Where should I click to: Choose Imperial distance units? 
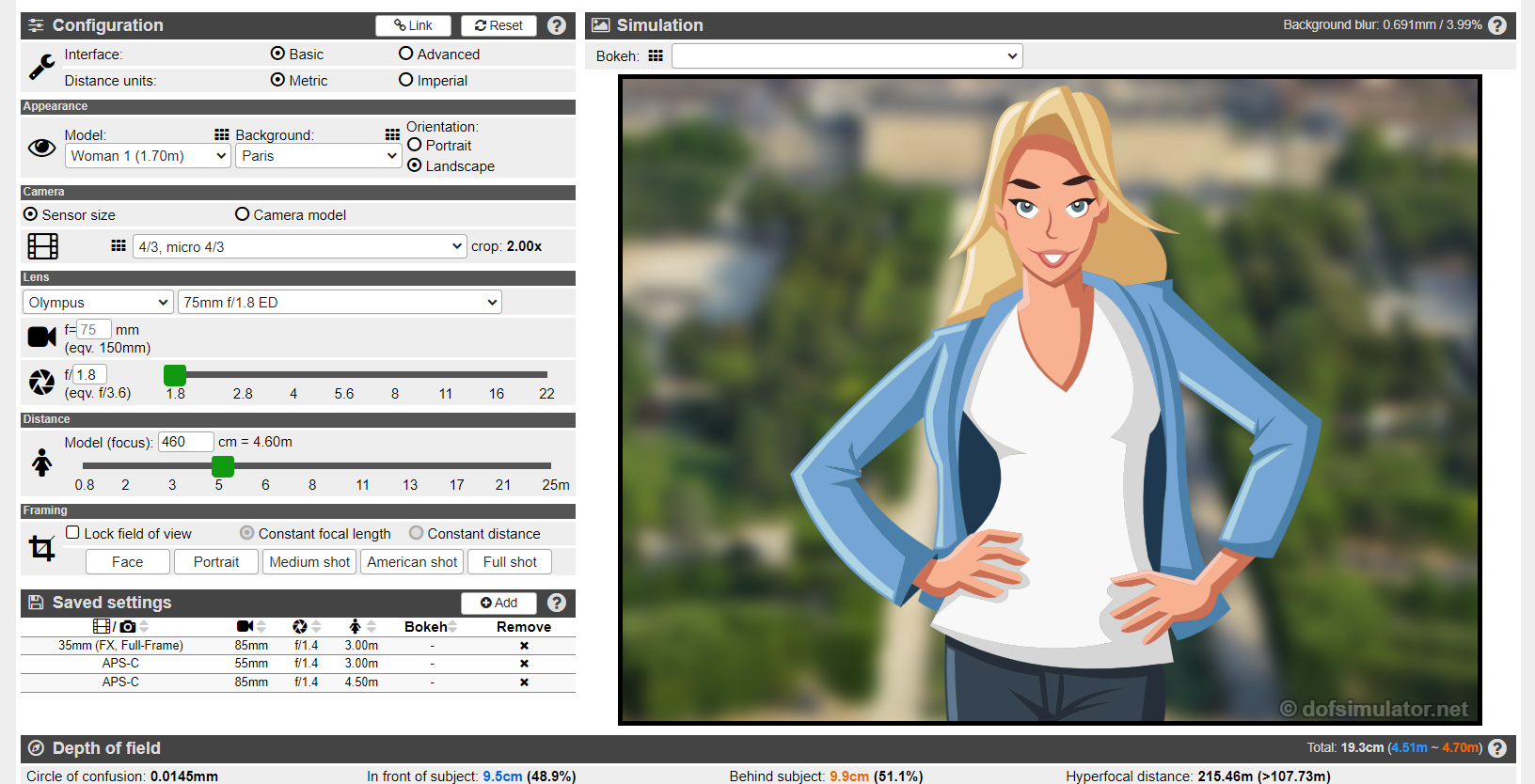pos(405,80)
